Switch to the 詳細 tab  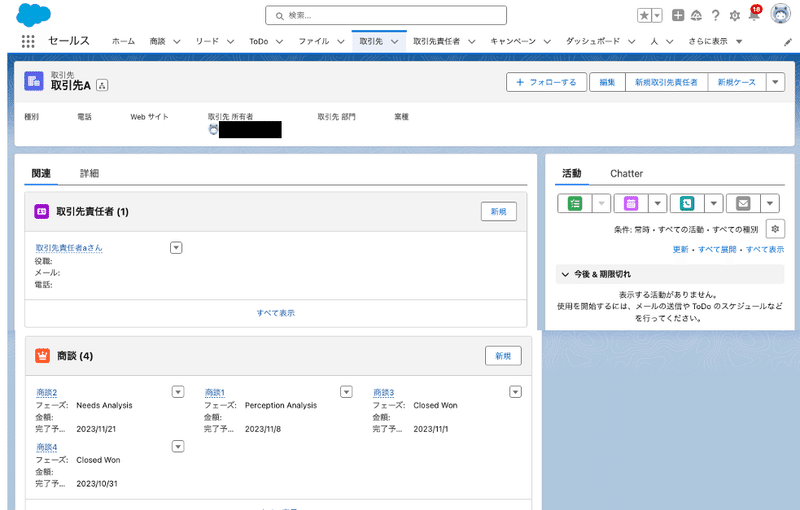pyautogui.click(x=89, y=173)
